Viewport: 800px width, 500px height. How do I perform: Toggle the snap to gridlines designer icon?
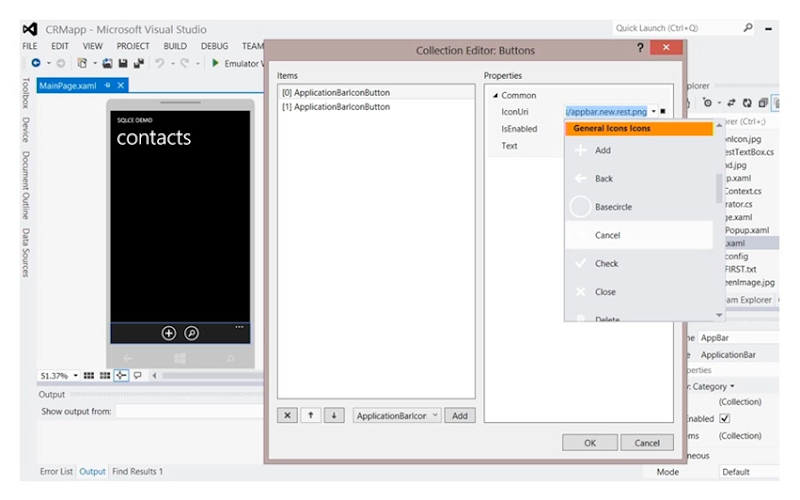[121, 376]
